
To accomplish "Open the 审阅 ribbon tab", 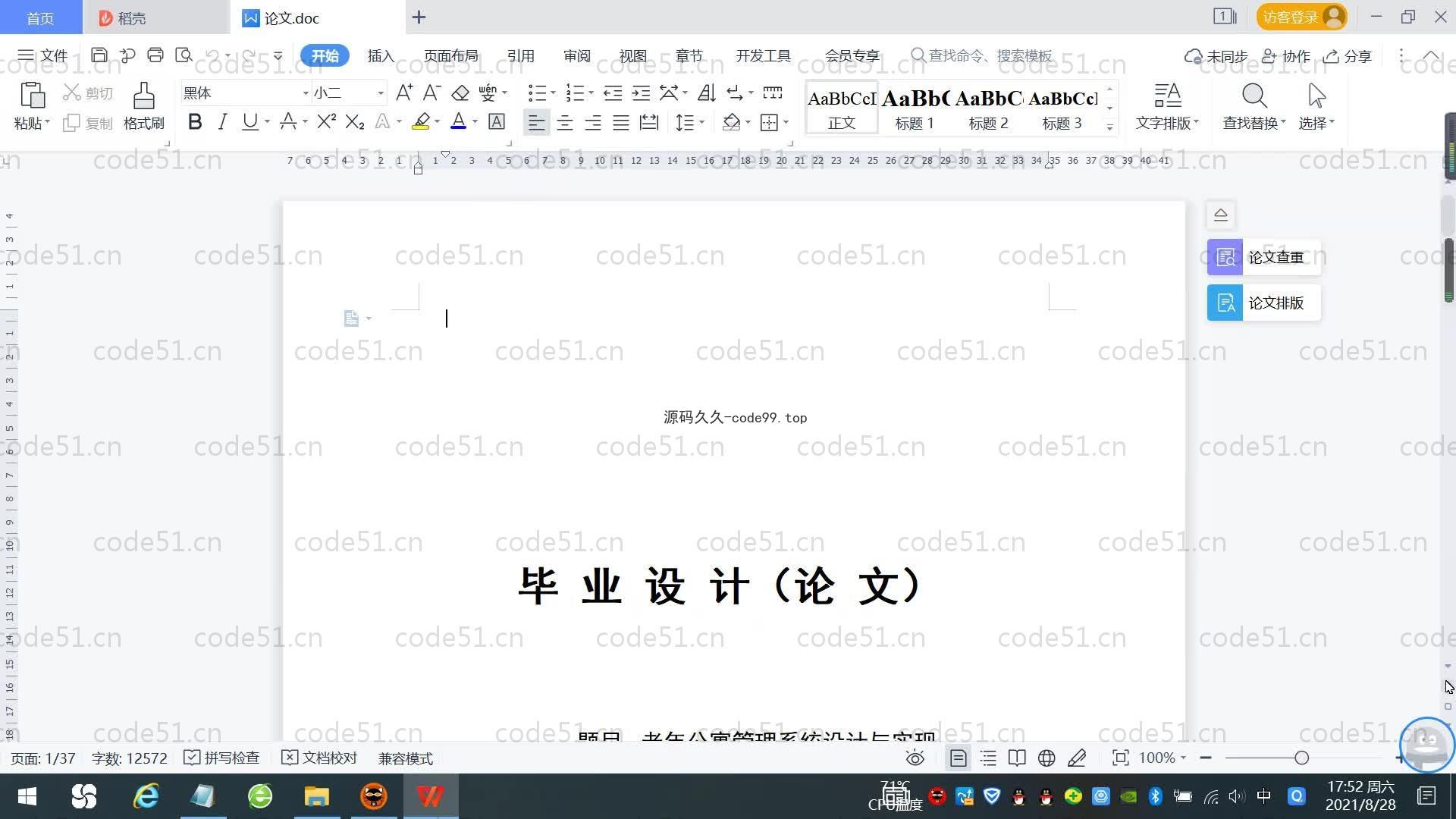I will (576, 56).
